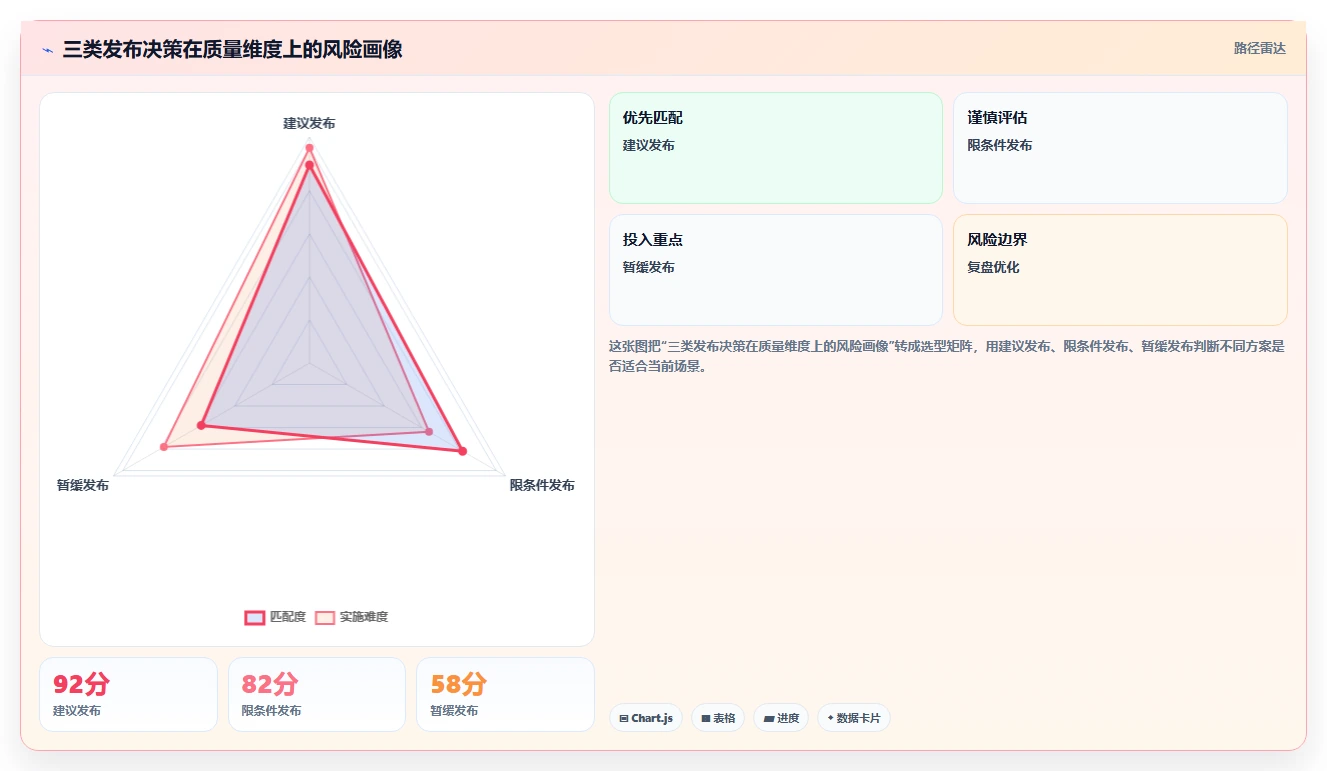Viewport: 1327px width, 771px height.
Task: Select the 进度 tag
Action: (781, 718)
